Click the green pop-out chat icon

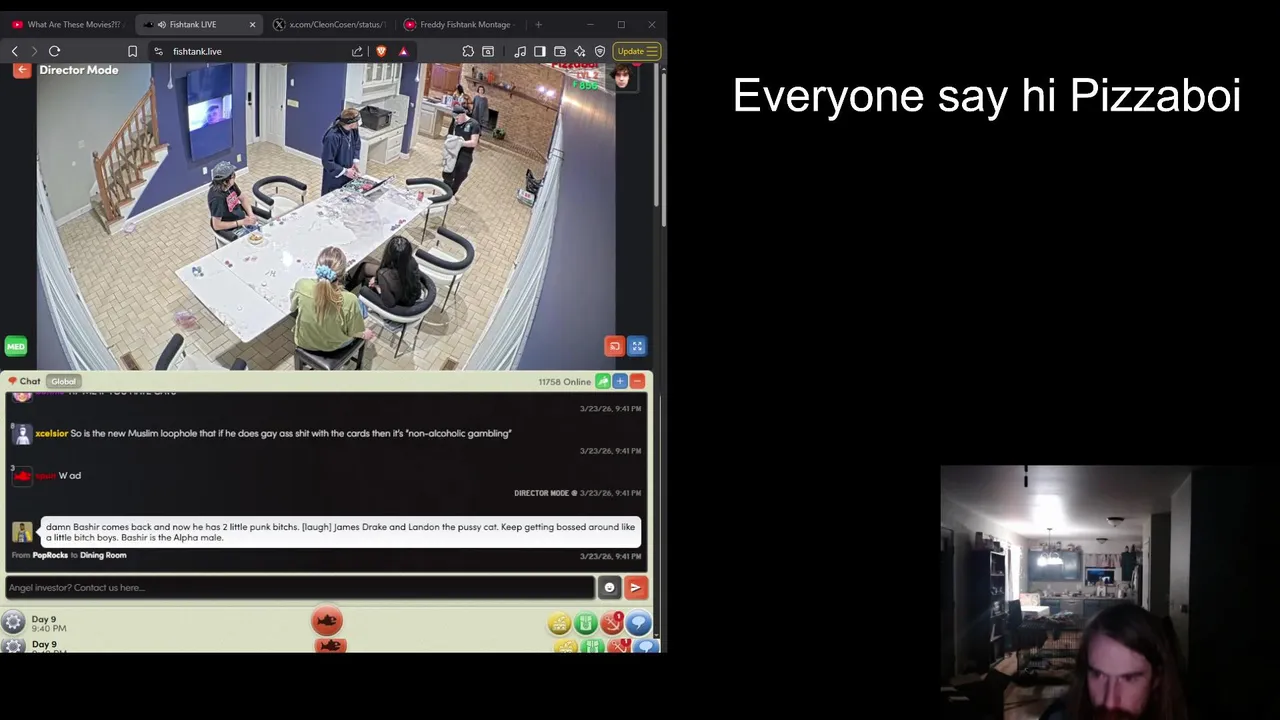(x=603, y=381)
